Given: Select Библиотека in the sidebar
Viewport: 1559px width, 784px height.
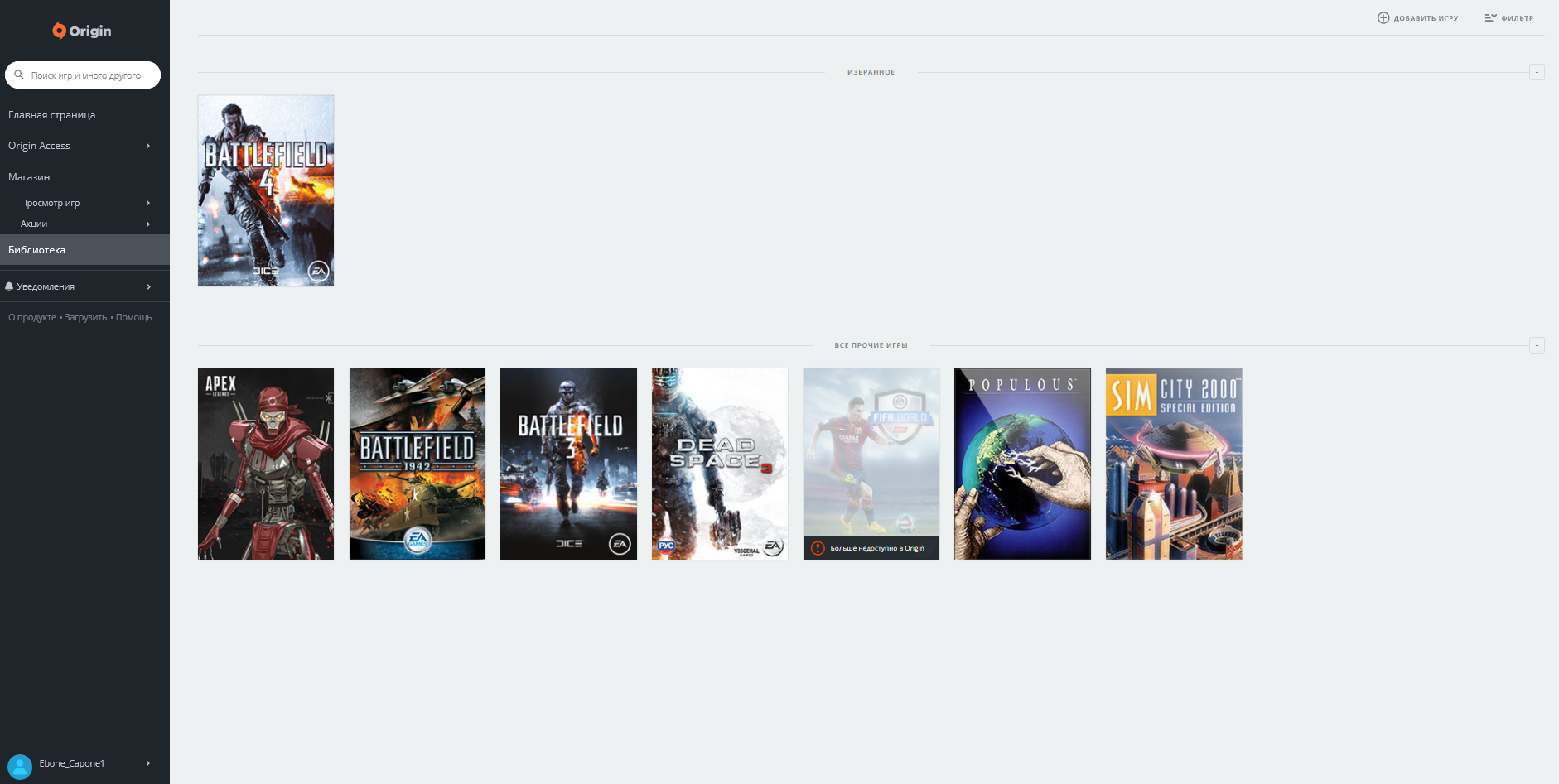Looking at the screenshot, I should (84, 250).
